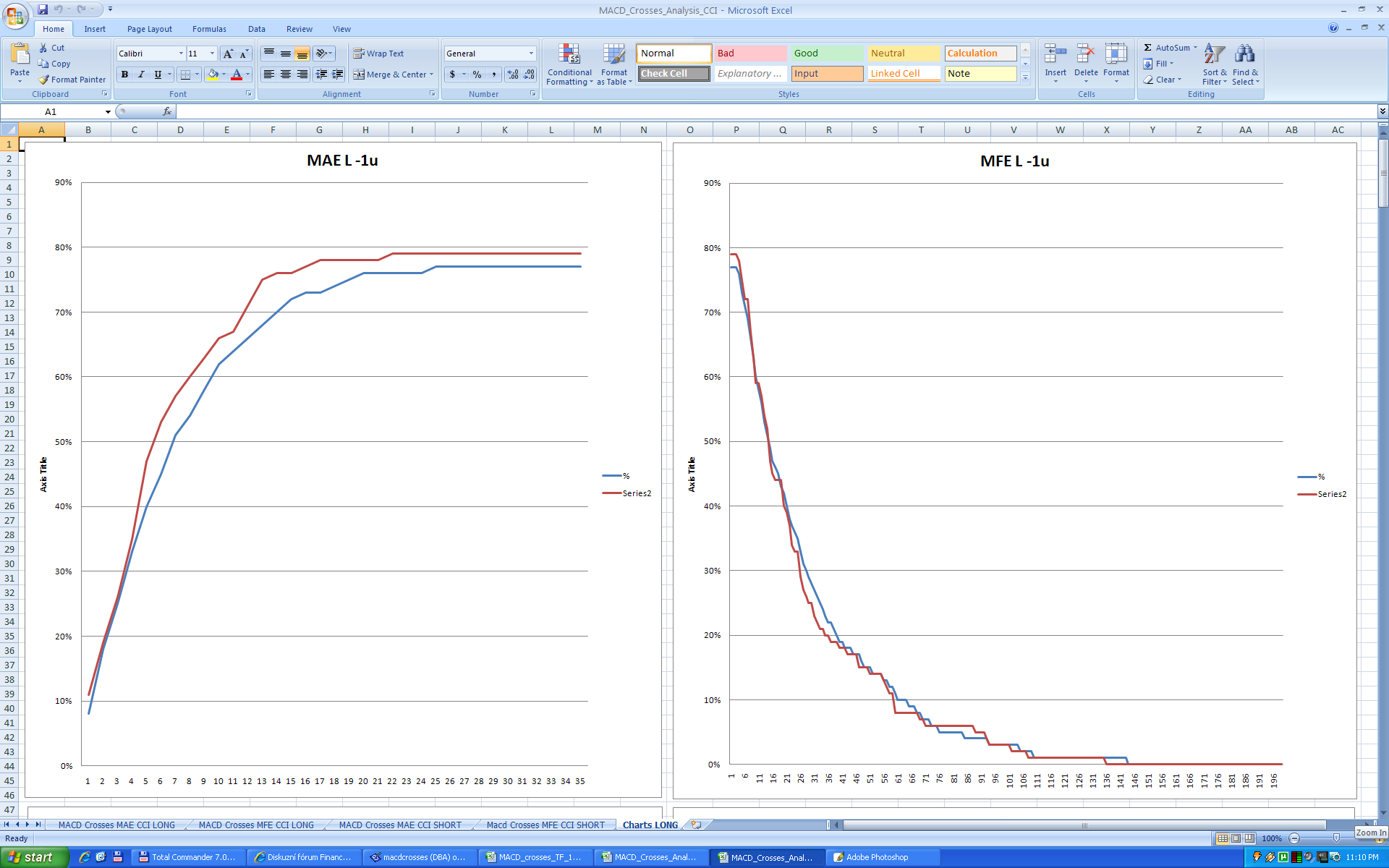This screenshot has height=868, width=1389.
Task: Click the Conditional Formatting icon
Action: point(569,54)
